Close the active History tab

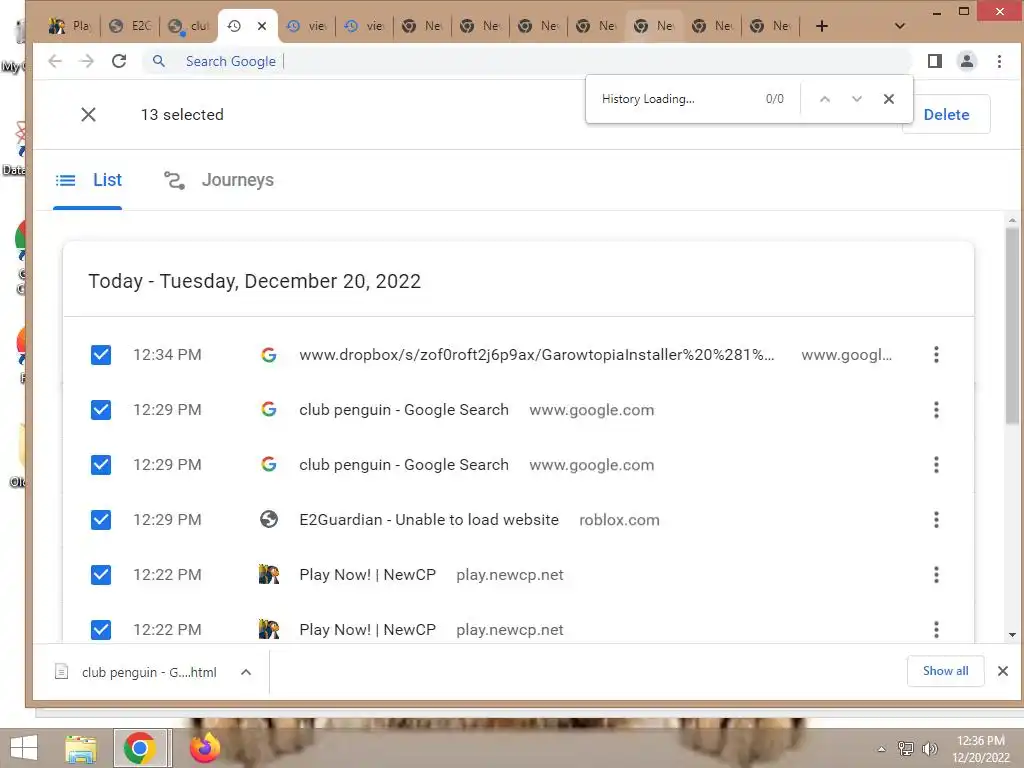point(262,26)
